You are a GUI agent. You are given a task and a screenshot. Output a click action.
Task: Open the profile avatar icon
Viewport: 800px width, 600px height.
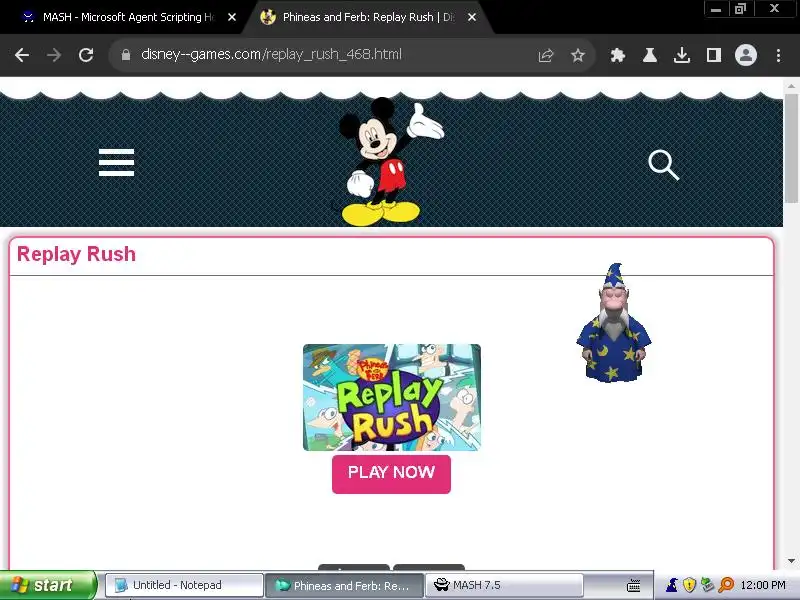[x=745, y=55]
